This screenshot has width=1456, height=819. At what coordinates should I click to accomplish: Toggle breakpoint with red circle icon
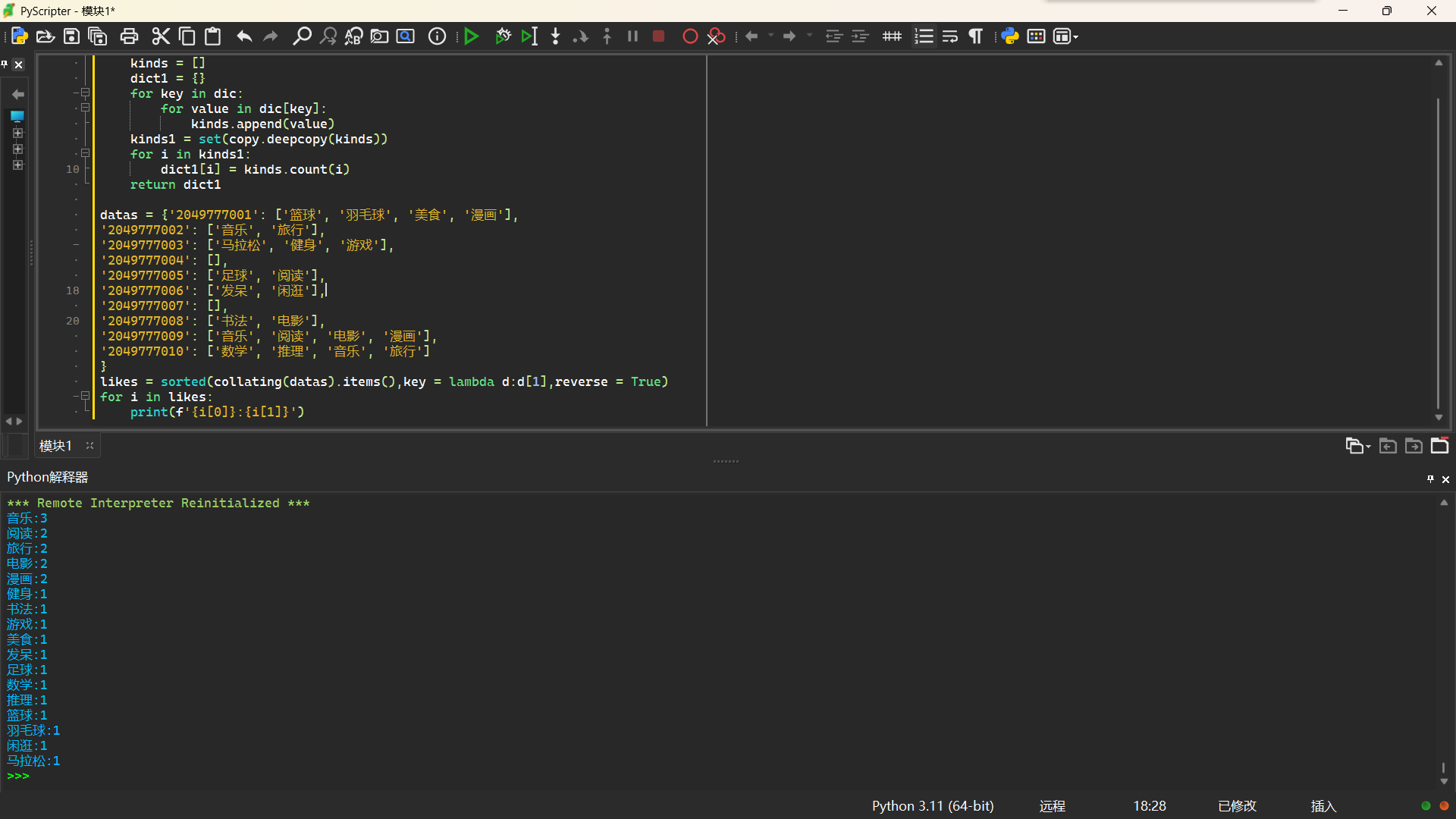pyautogui.click(x=689, y=36)
